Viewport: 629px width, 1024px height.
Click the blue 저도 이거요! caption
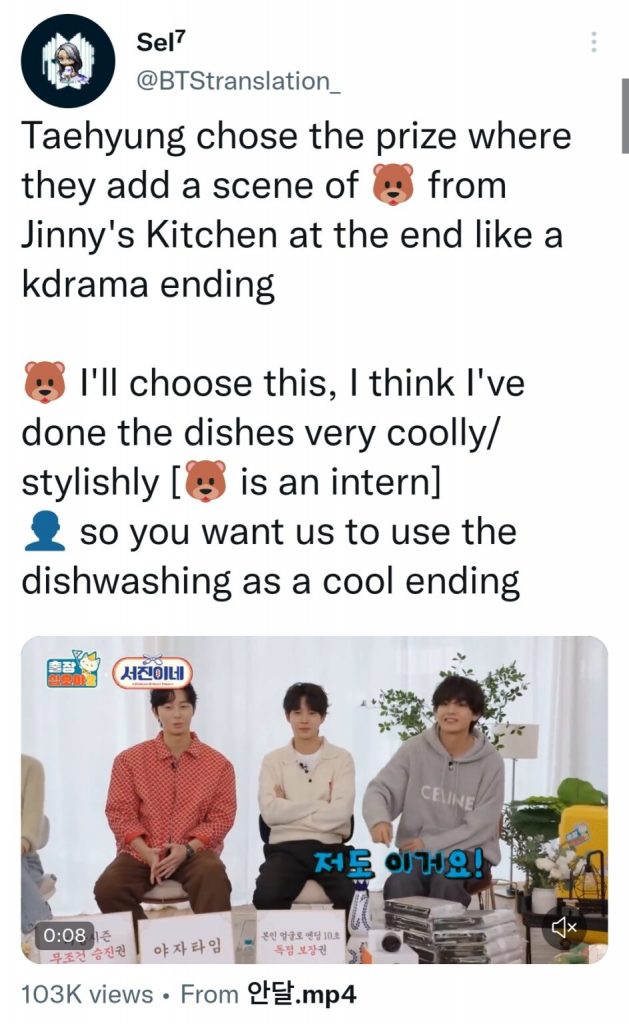click(399, 864)
